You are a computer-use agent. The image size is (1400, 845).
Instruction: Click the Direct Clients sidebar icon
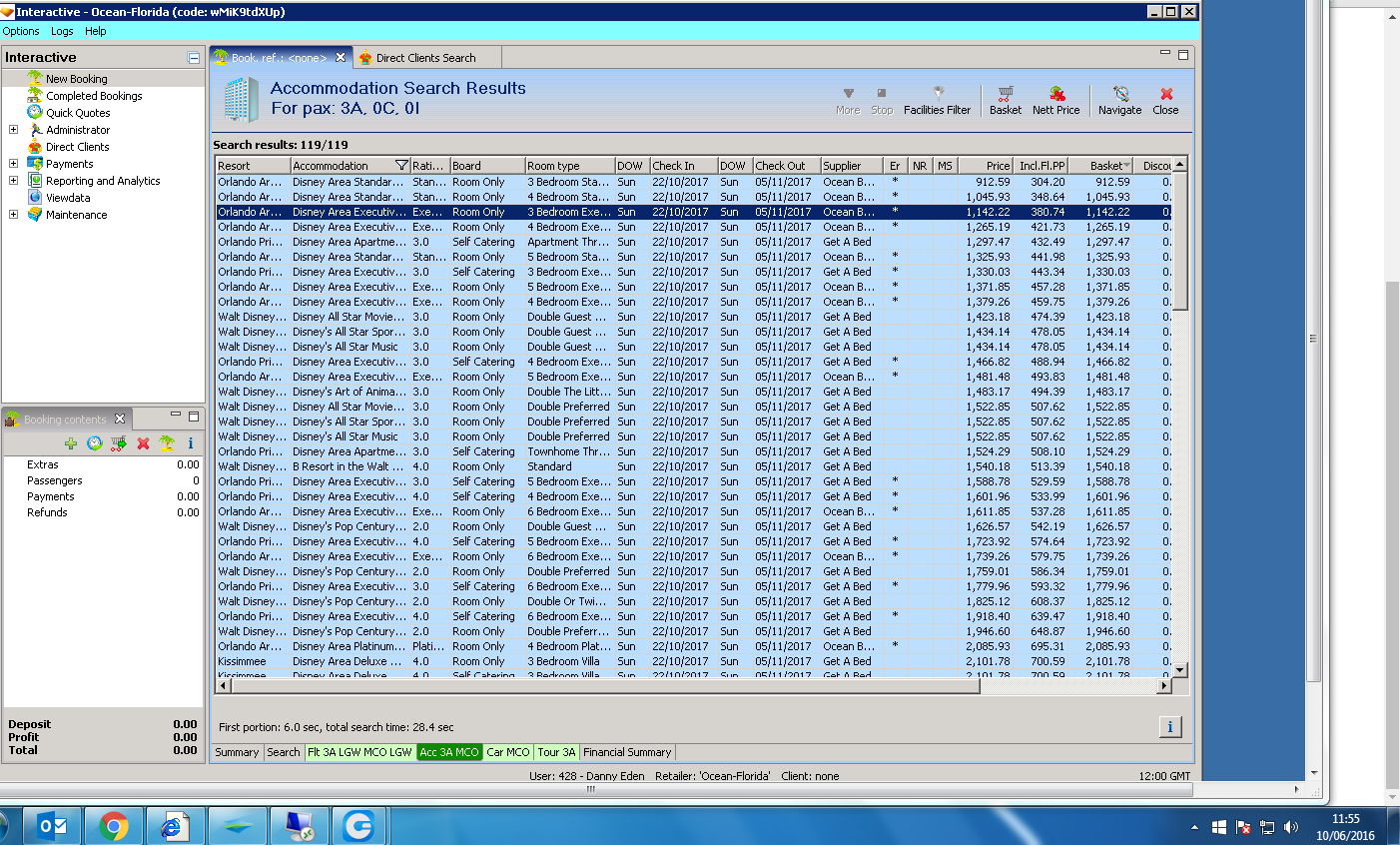click(x=35, y=147)
